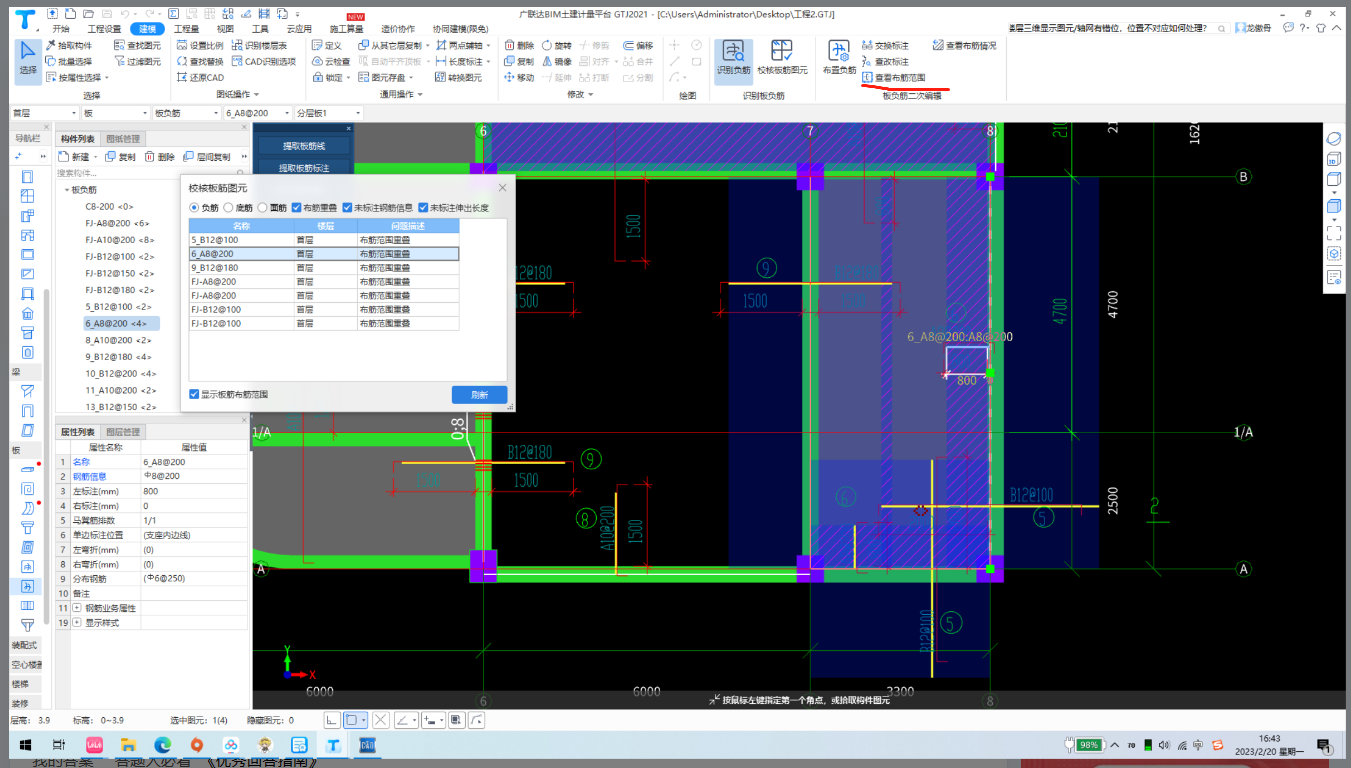The width and height of the screenshot is (1351, 768).
Task: Click 新建 in component list toolbar
Action: pyautogui.click(x=76, y=157)
